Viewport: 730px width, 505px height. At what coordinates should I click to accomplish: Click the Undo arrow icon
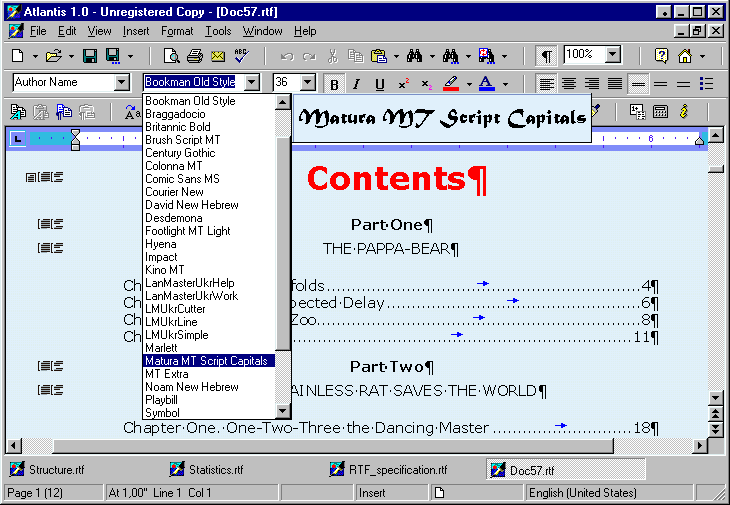(287, 56)
